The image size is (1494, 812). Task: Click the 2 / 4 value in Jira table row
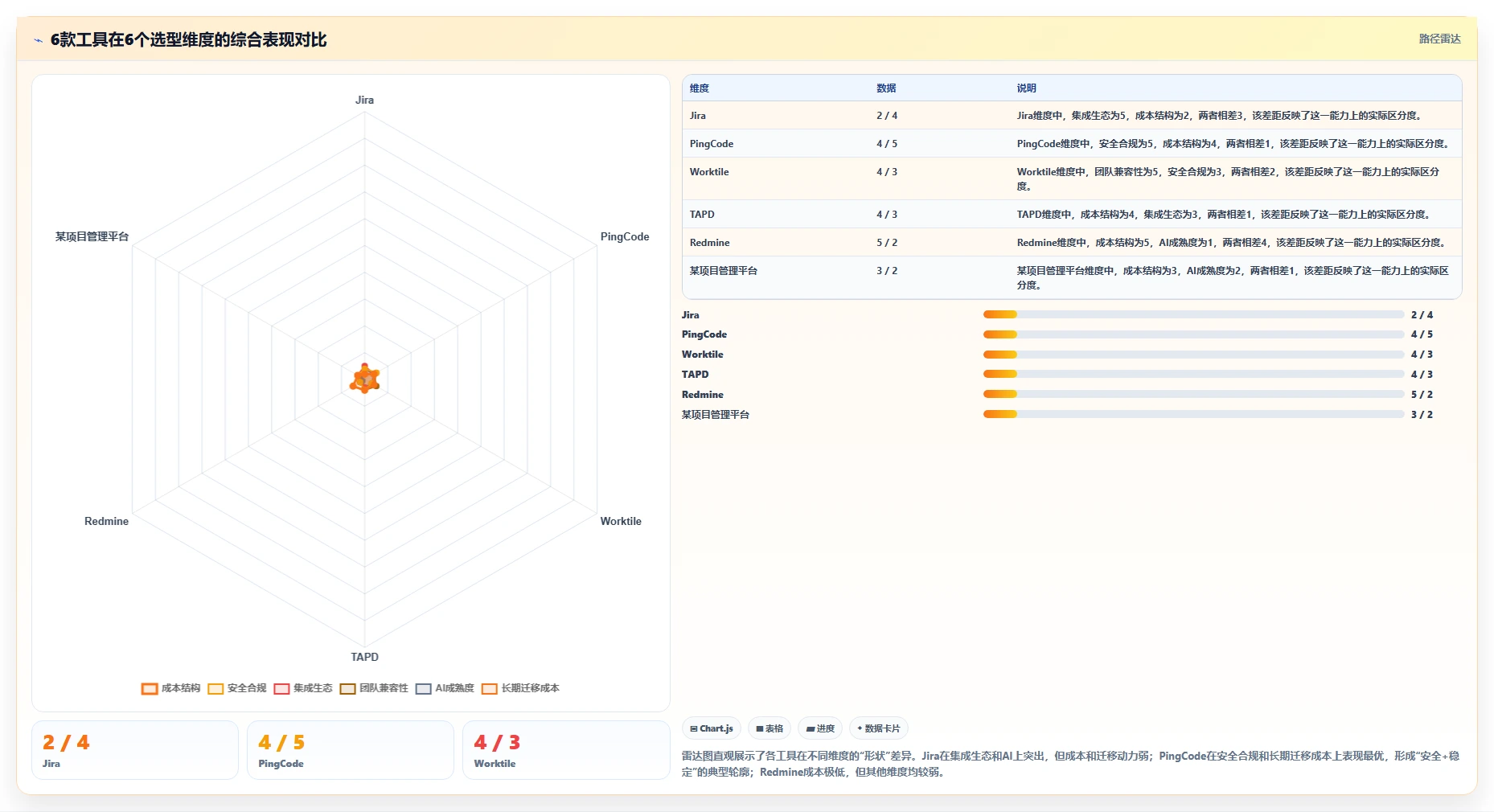[887, 116]
